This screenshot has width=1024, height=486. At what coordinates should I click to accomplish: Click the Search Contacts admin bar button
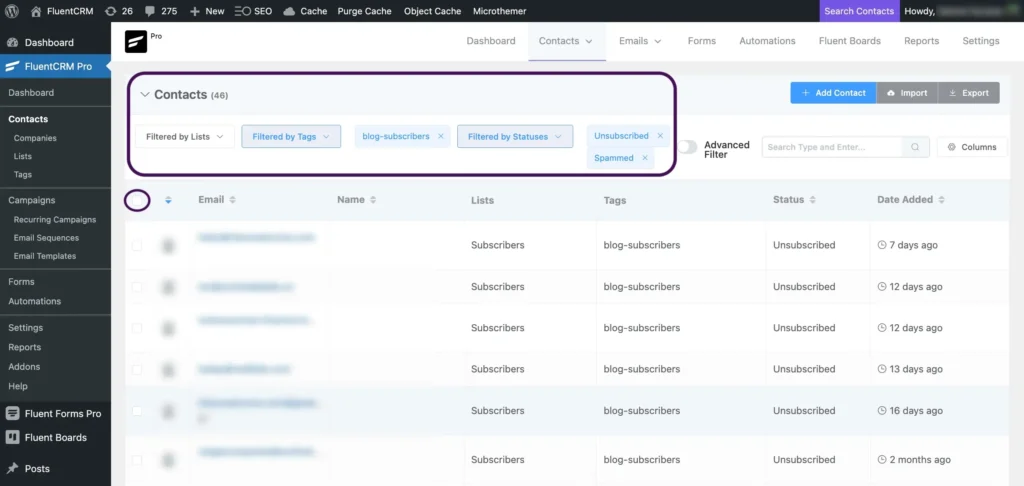859,11
